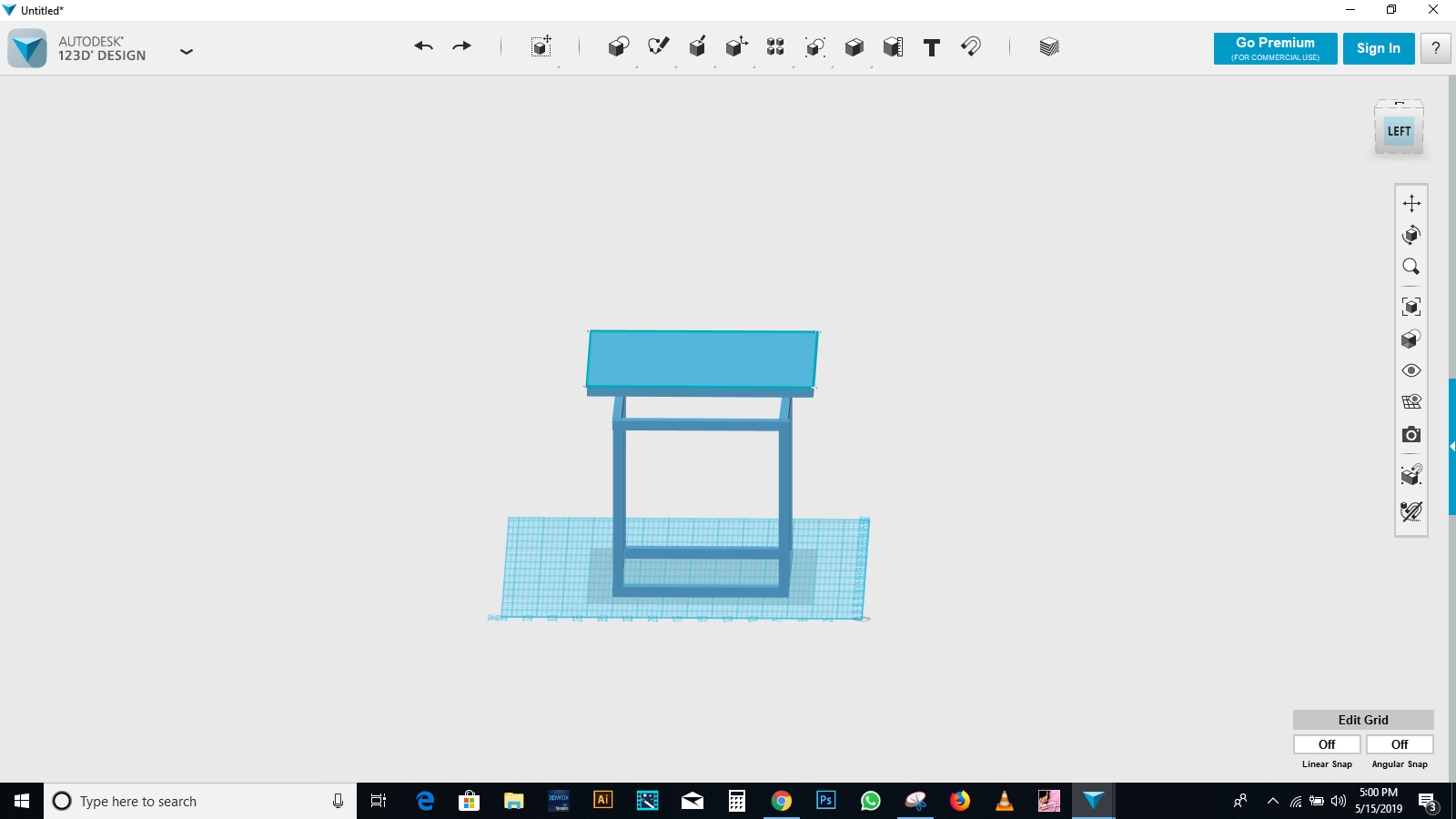Expand the blue side panel tab
Viewport: 1456px width, 819px height.
1452,447
